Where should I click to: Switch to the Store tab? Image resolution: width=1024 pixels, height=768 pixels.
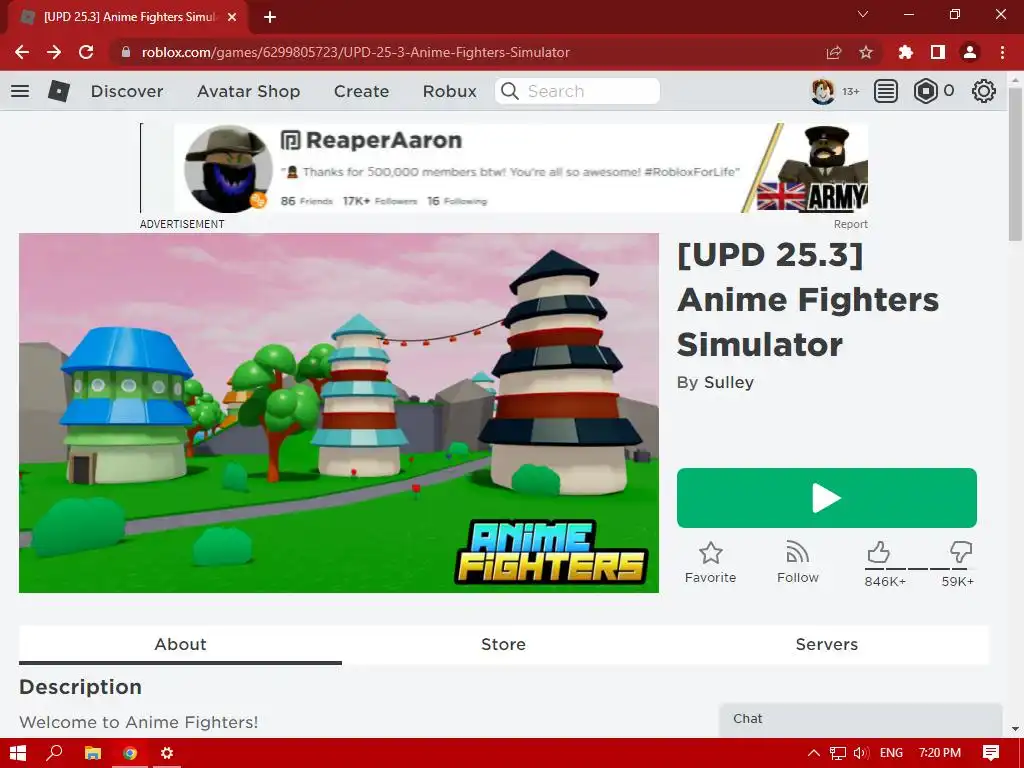[x=504, y=644]
